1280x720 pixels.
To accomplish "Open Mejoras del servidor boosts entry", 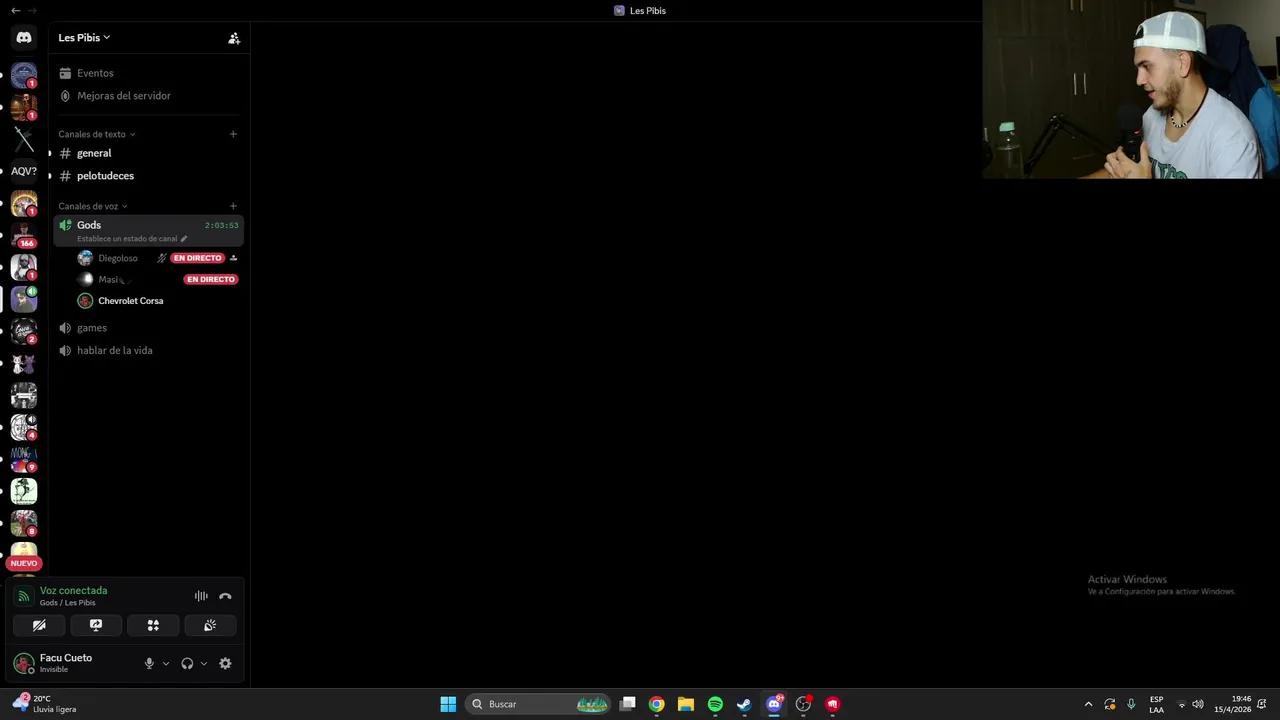I will click(x=148, y=96).
